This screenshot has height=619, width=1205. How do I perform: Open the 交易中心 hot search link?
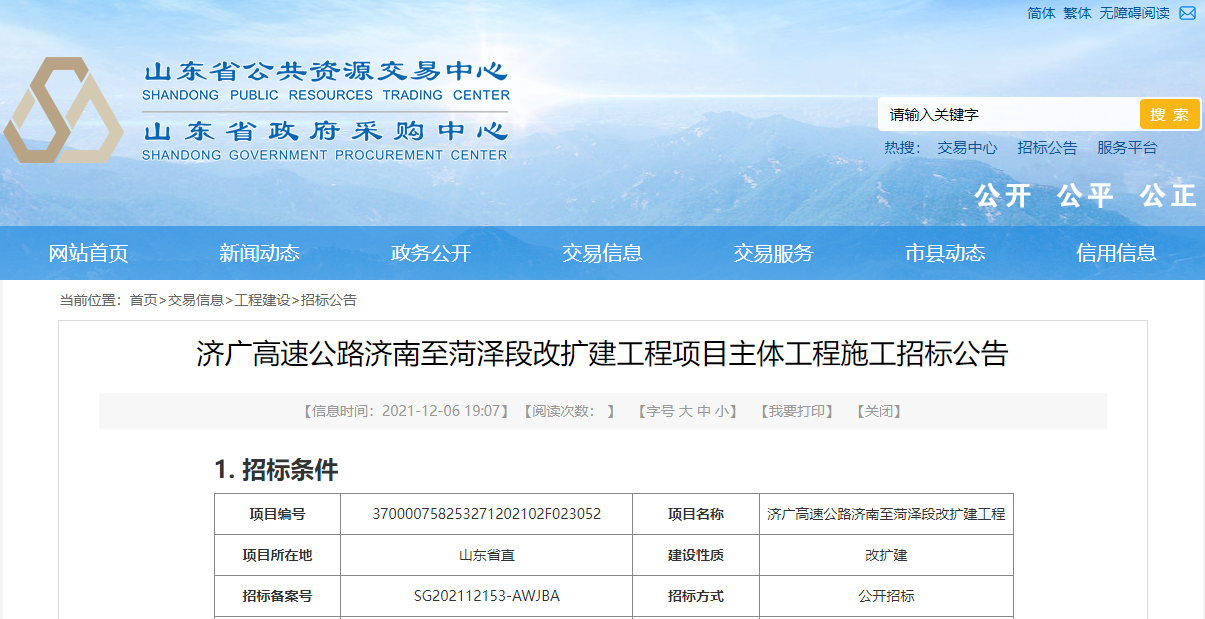click(967, 148)
